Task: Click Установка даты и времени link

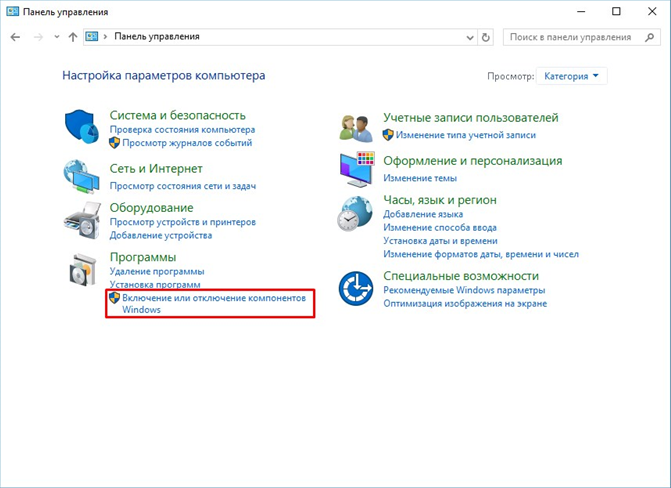Action: coord(440,241)
